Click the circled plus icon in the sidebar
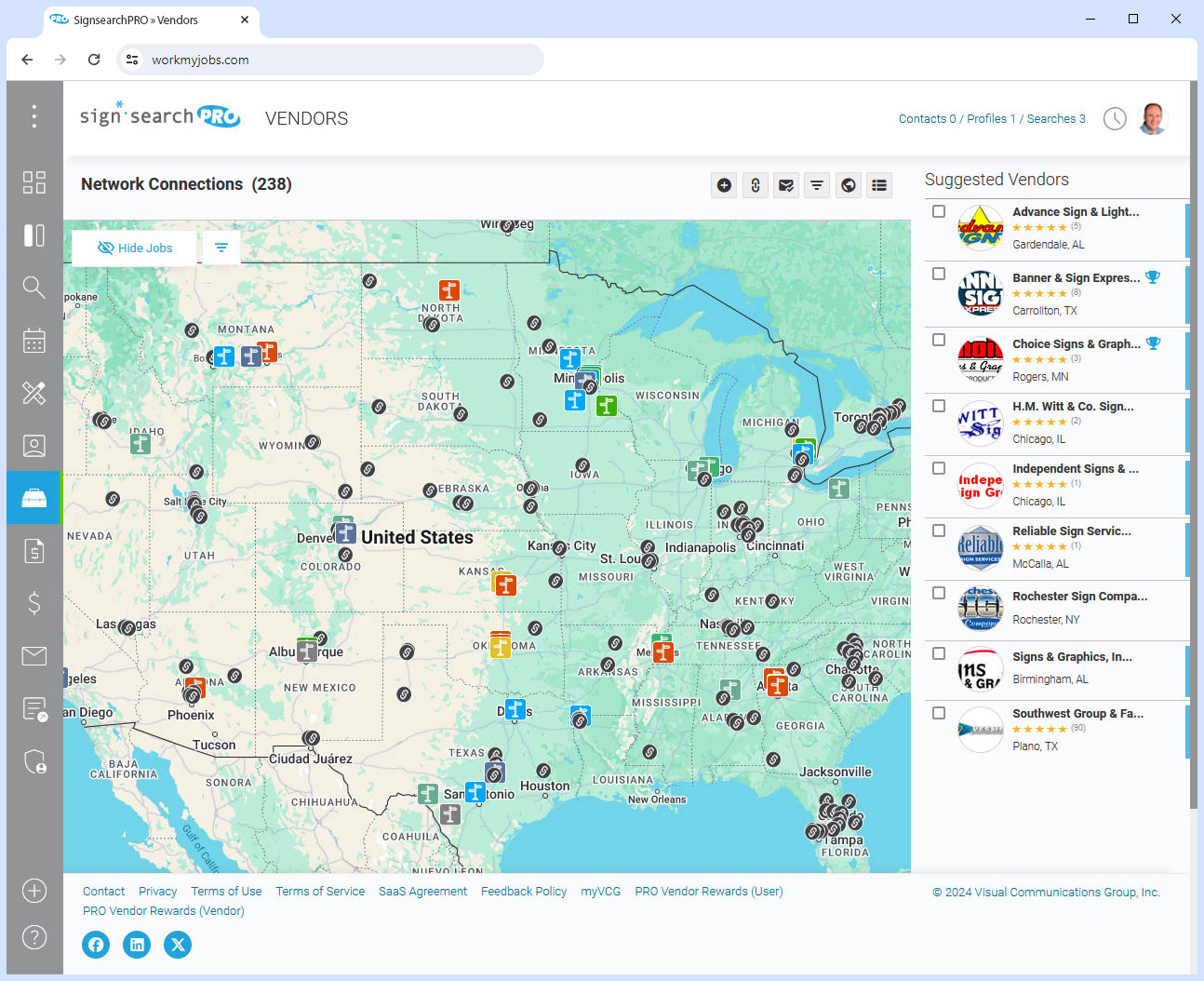 click(x=34, y=891)
